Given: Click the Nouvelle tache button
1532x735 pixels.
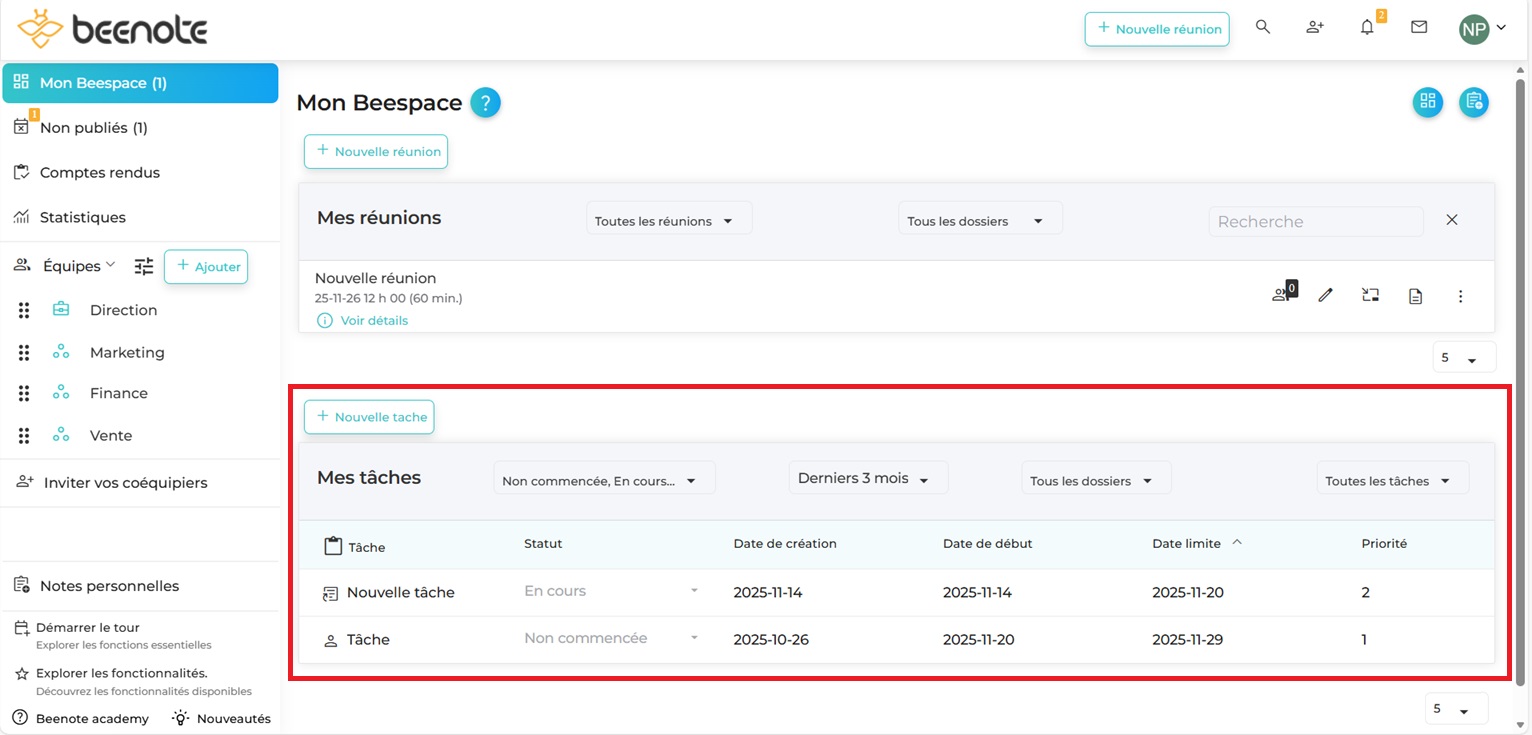Looking at the screenshot, I should [x=369, y=417].
